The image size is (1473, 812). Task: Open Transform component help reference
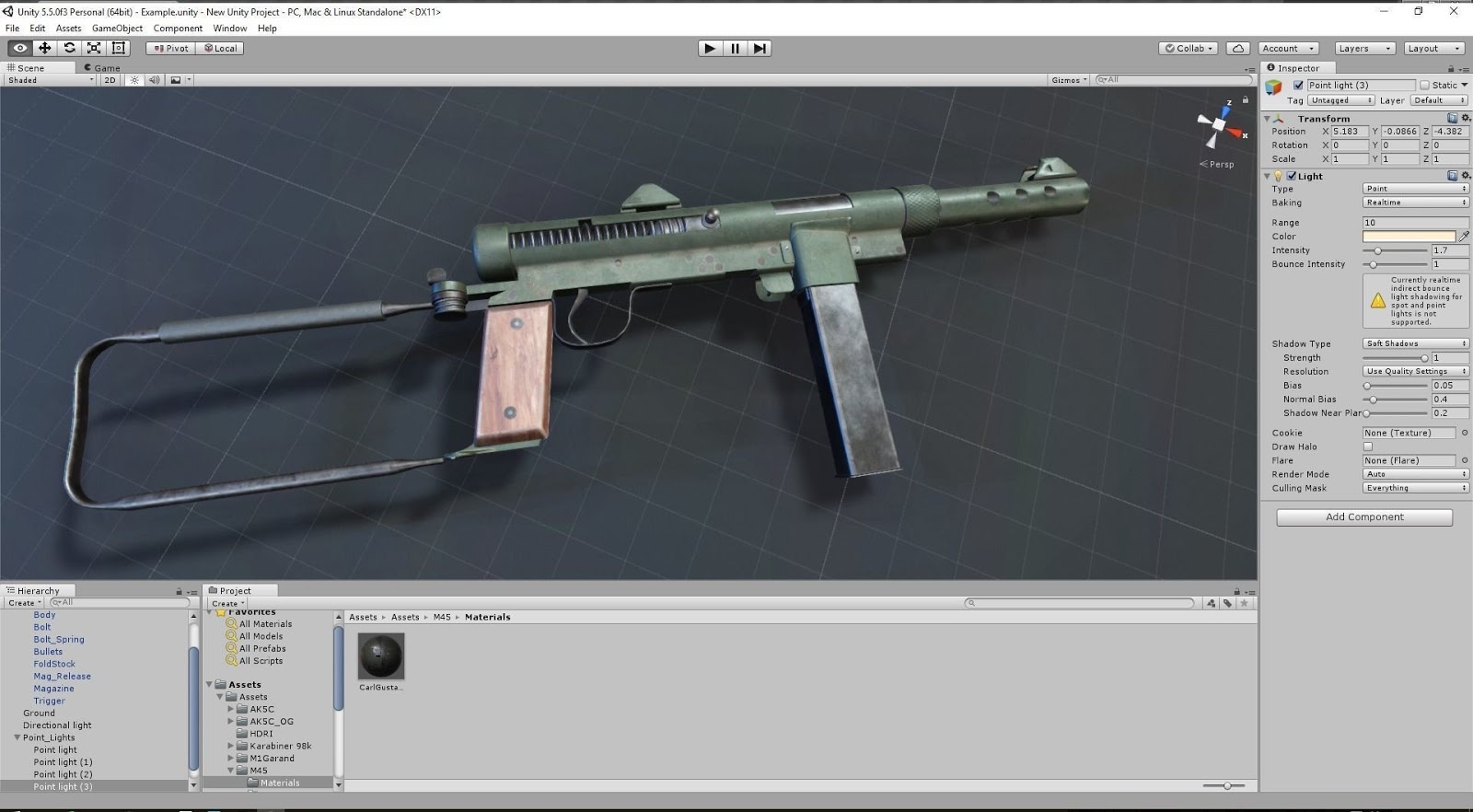1453,118
